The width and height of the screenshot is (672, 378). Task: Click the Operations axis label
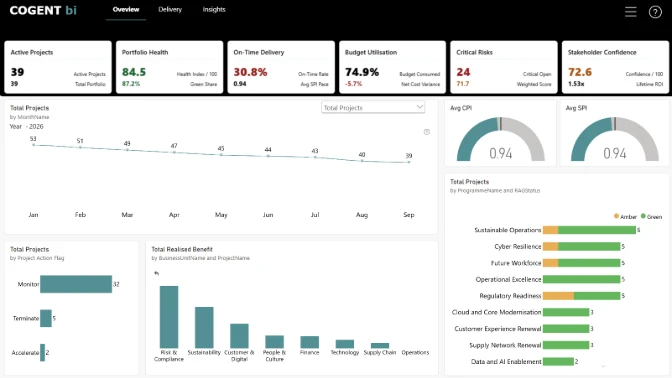pyautogui.click(x=415, y=352)
